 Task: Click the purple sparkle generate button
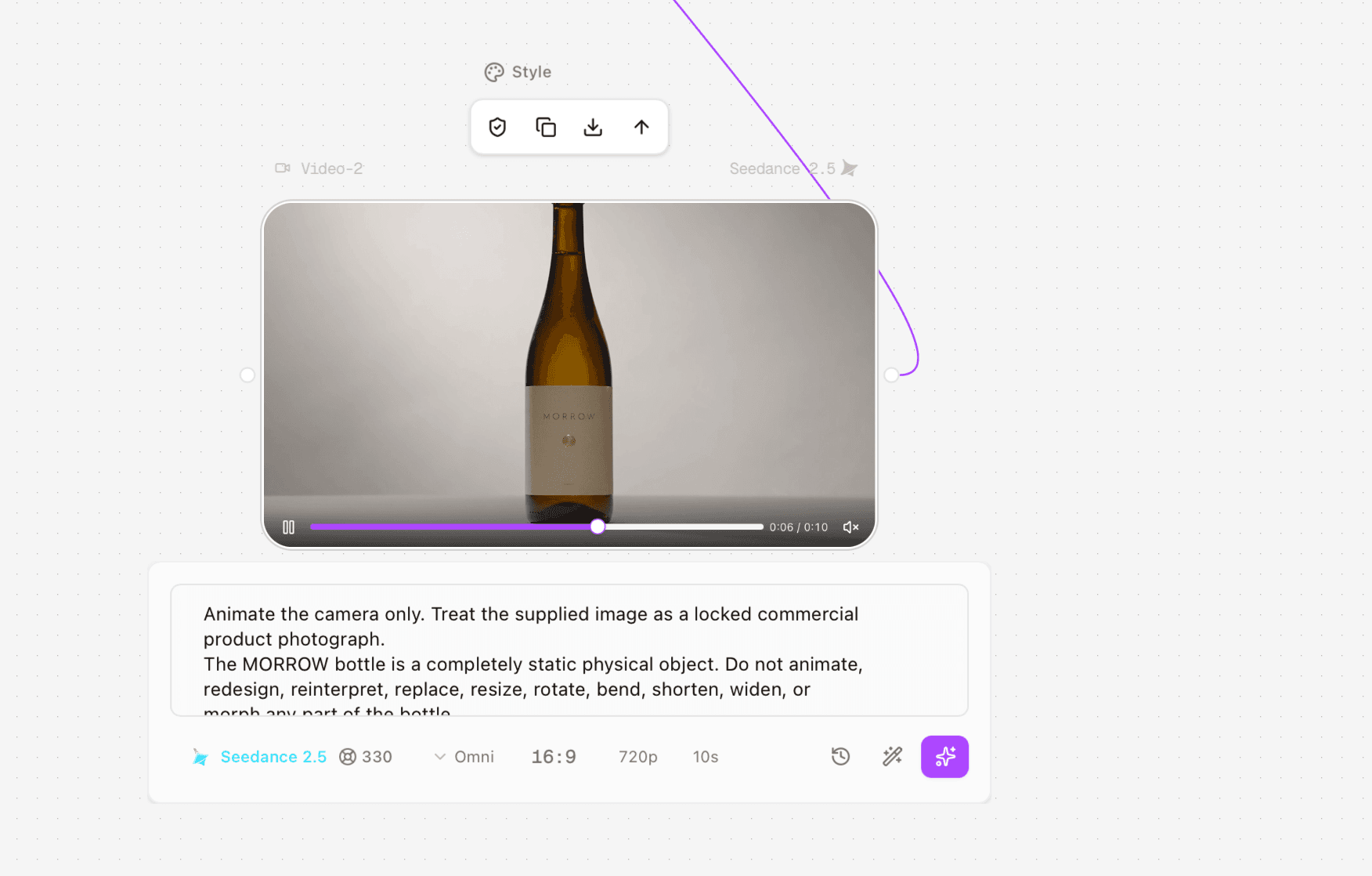(944, 756)
